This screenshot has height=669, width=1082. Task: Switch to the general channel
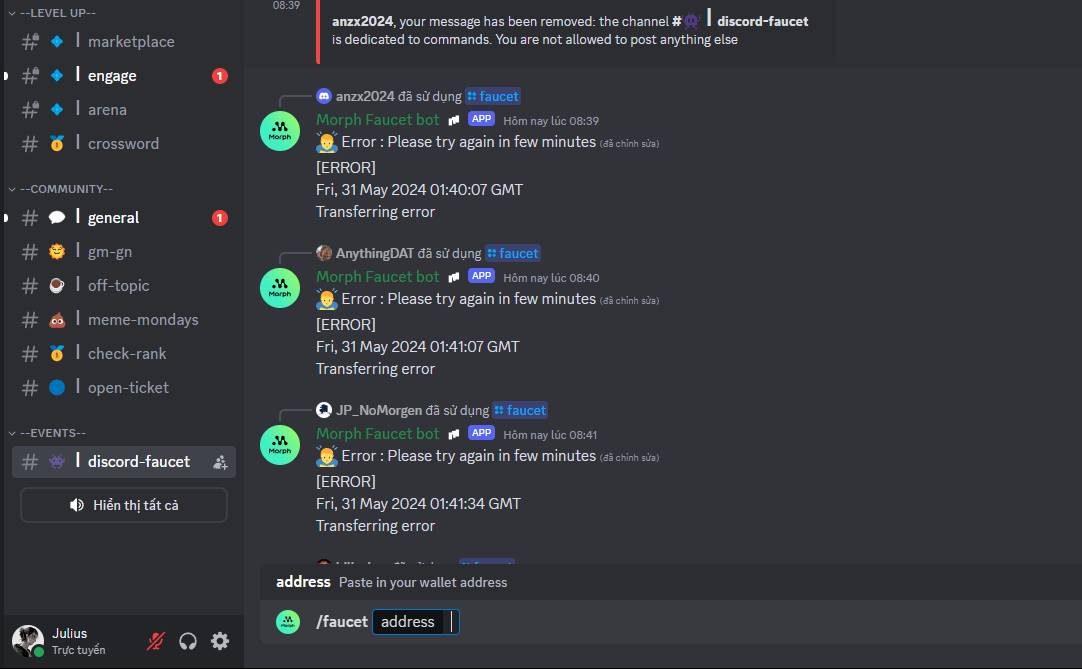point(124,217)
